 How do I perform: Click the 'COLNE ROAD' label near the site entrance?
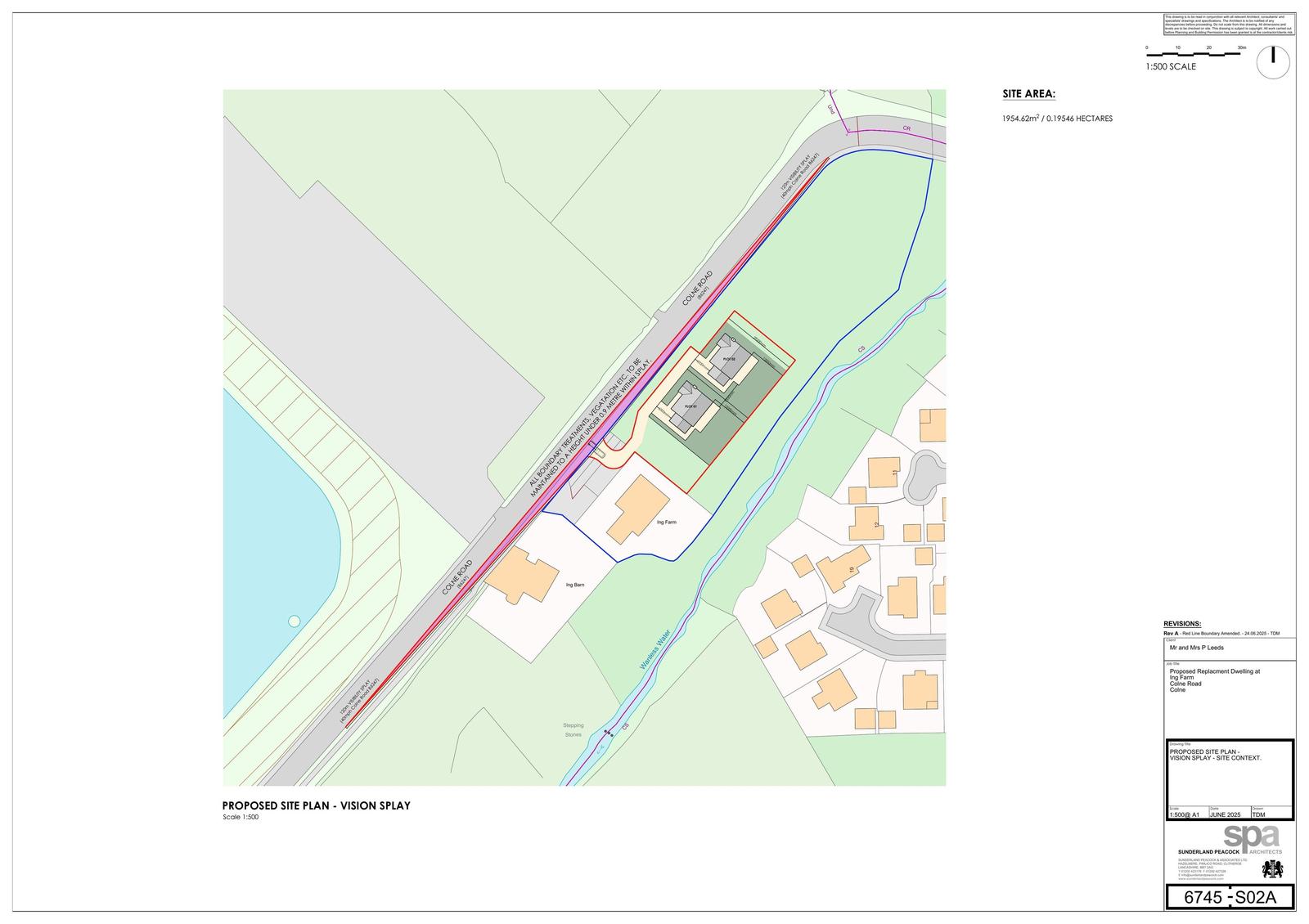698,289
